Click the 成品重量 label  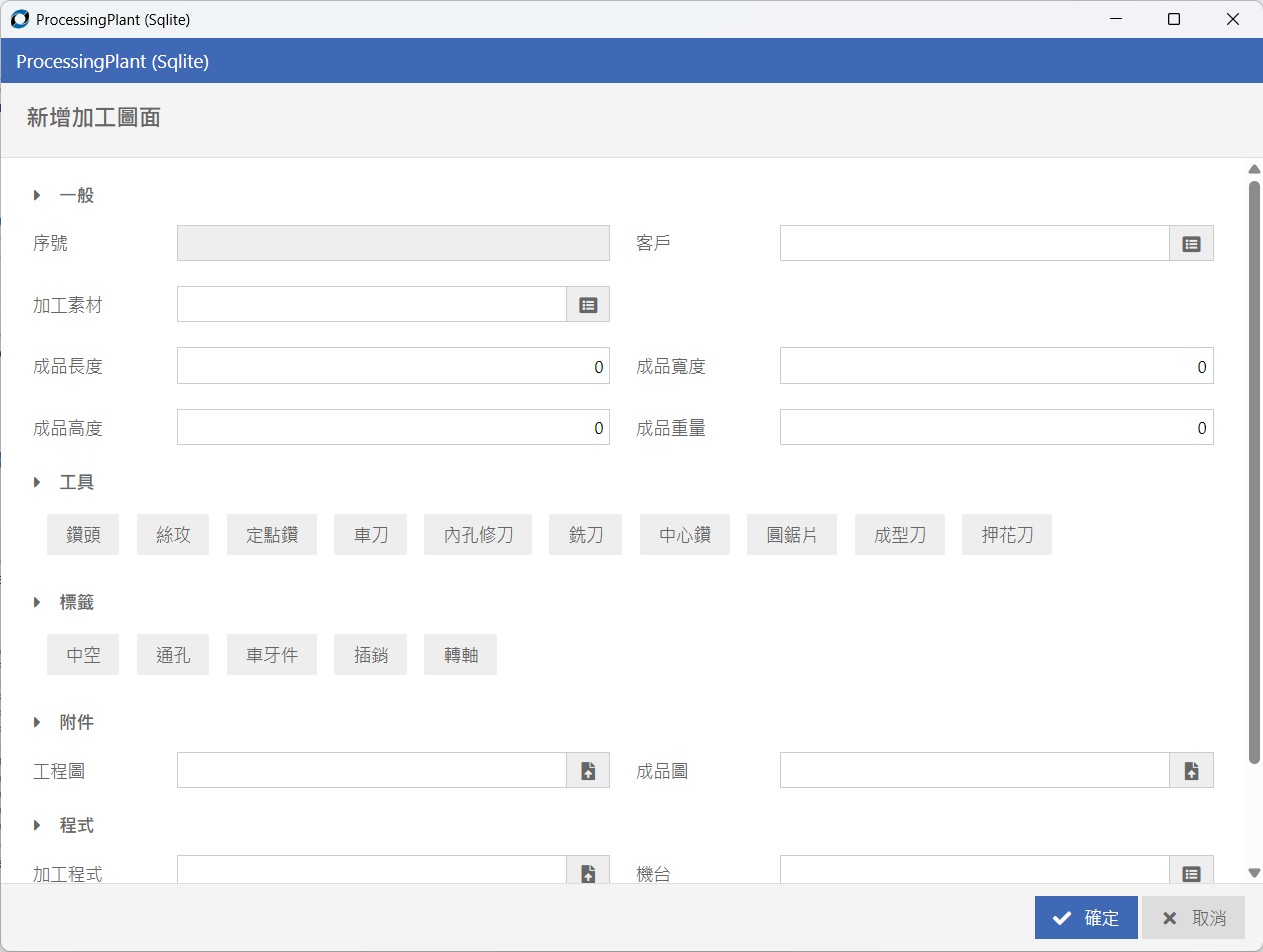click(671, 428)
